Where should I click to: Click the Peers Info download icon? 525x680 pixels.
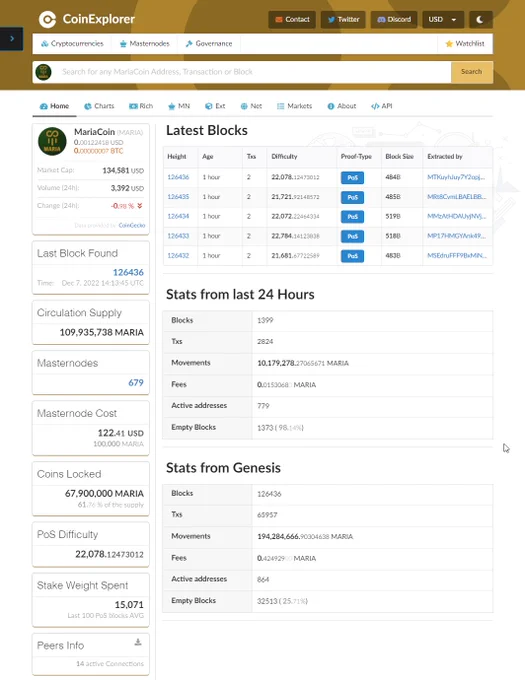[138, 642]
